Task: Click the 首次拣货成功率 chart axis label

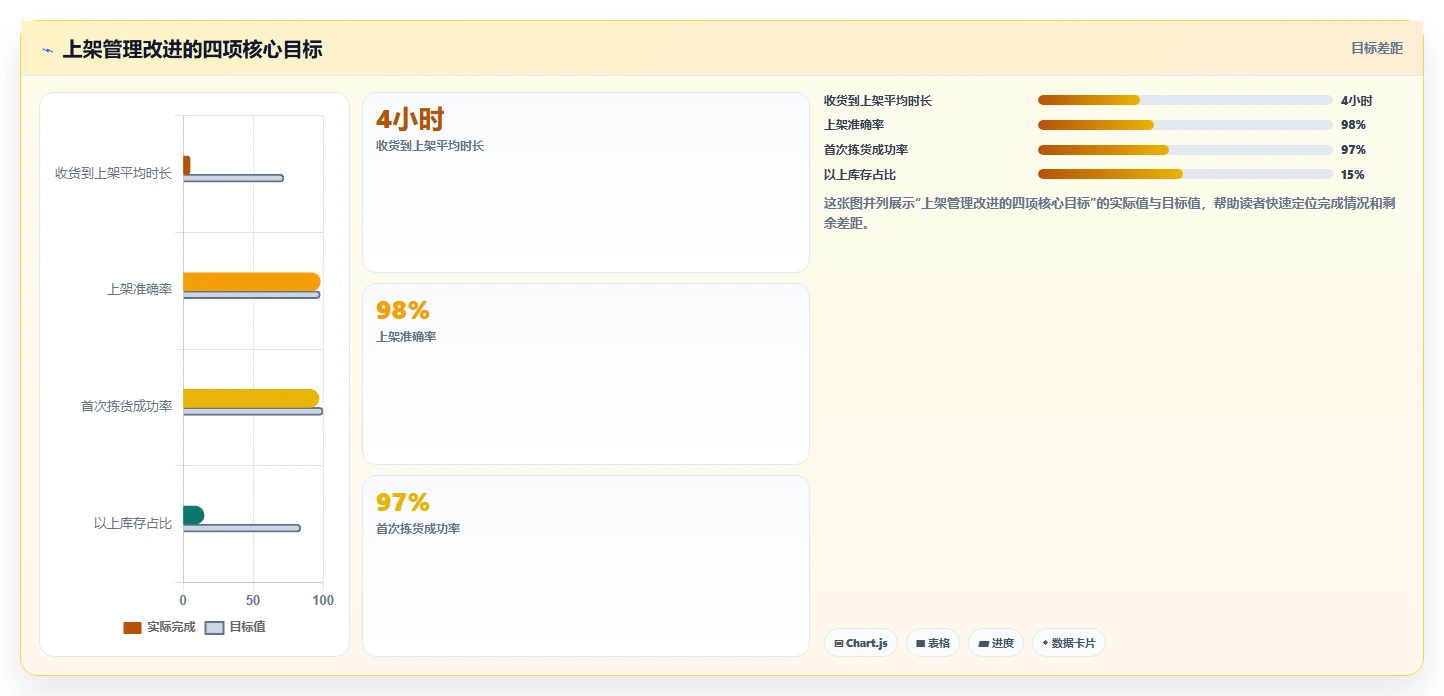Action: coord(127,406)
